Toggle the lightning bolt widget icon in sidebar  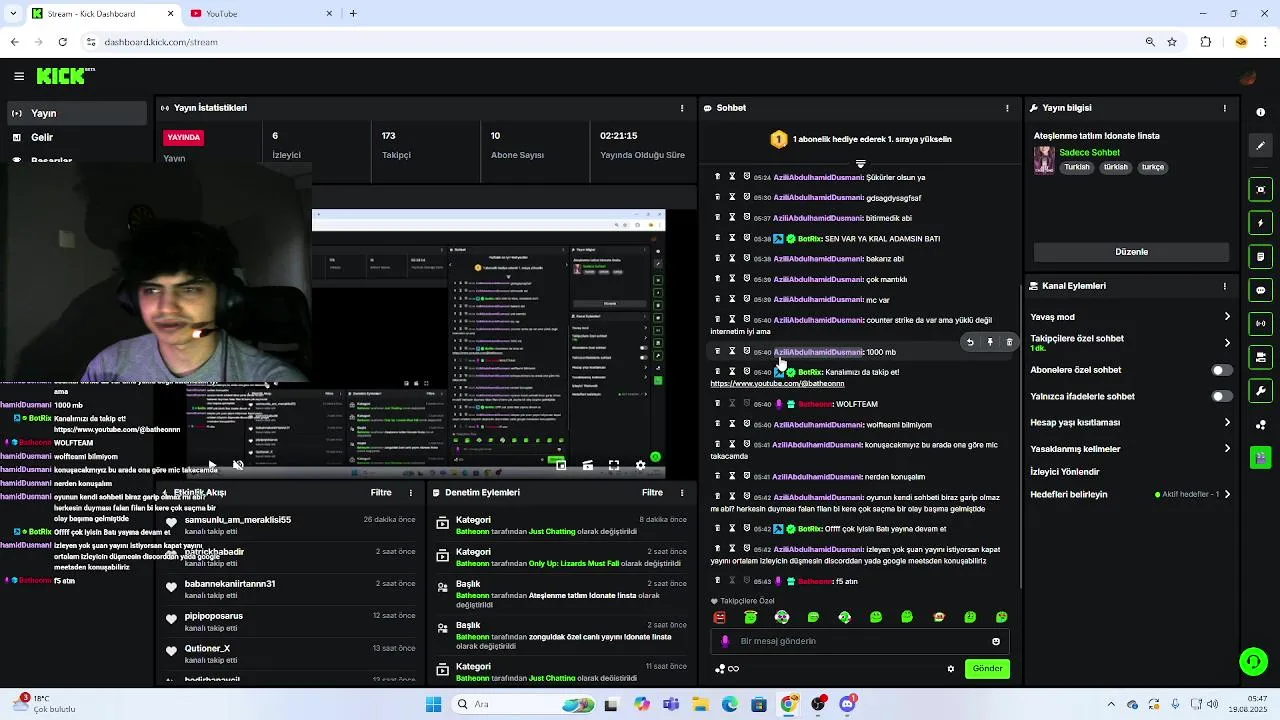(1260, 223)
